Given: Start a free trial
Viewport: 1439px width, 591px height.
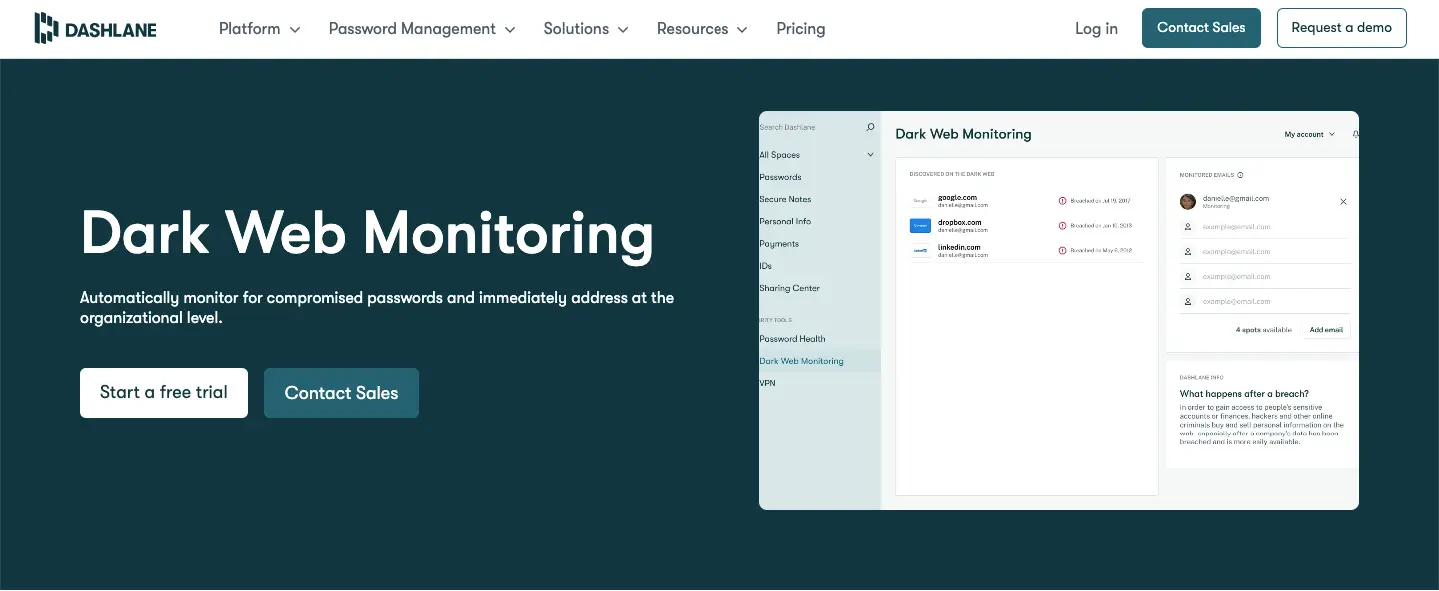Looking at the screenshot, I should coord(164,393).
